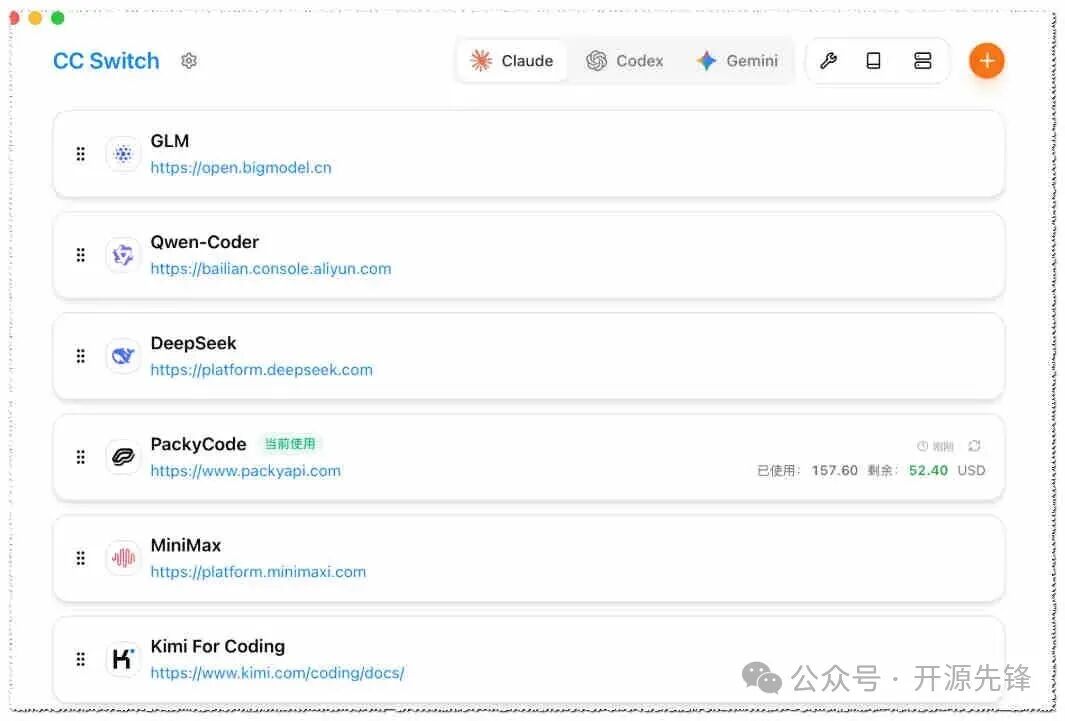Grab the drag handle of DeepSeek card
Image resolution: width=1065 pixels, height=721 pixels.
click(x=81, y=356)
